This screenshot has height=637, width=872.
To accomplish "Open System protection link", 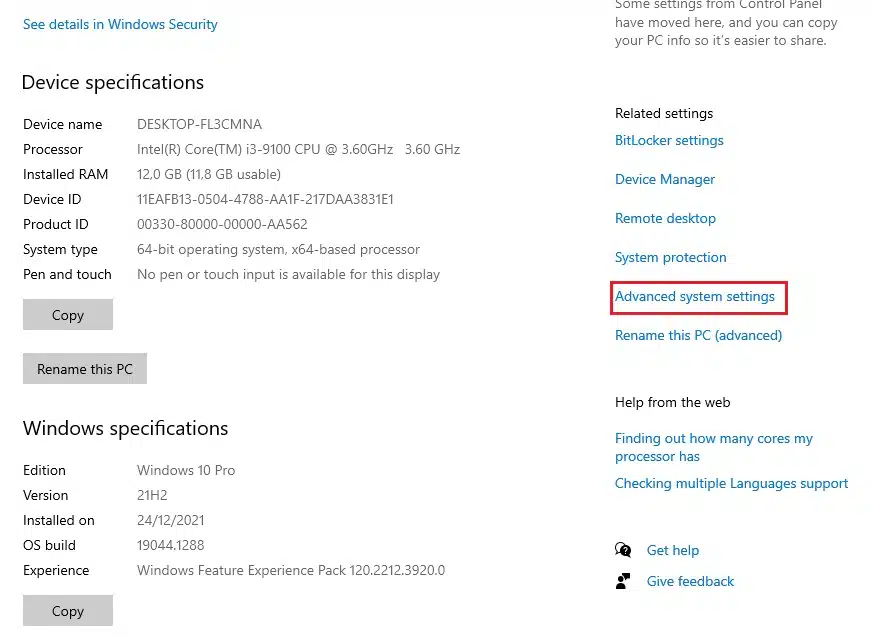I will [x=670, y=258].
